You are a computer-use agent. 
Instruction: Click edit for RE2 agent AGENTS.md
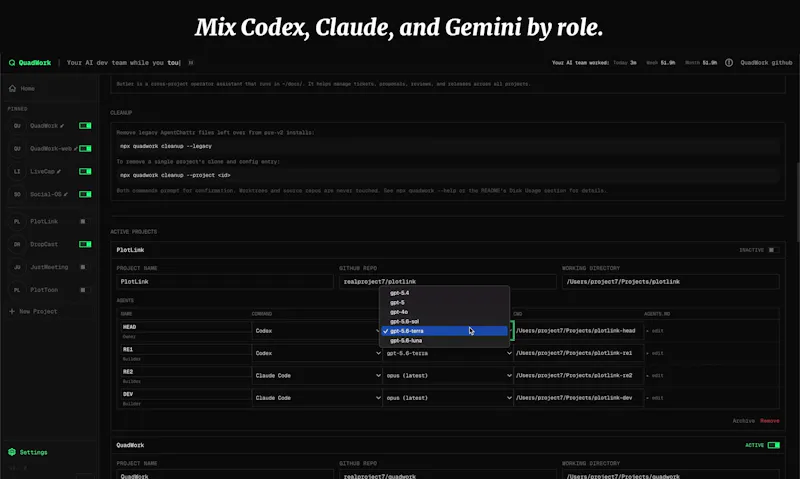658,375
